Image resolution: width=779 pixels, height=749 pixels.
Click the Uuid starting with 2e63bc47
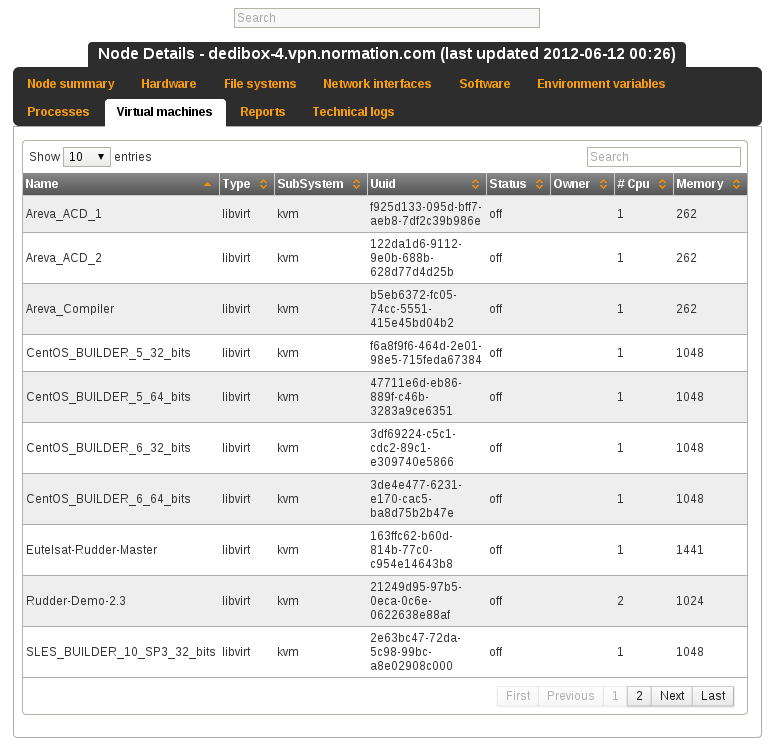(415, 652)
